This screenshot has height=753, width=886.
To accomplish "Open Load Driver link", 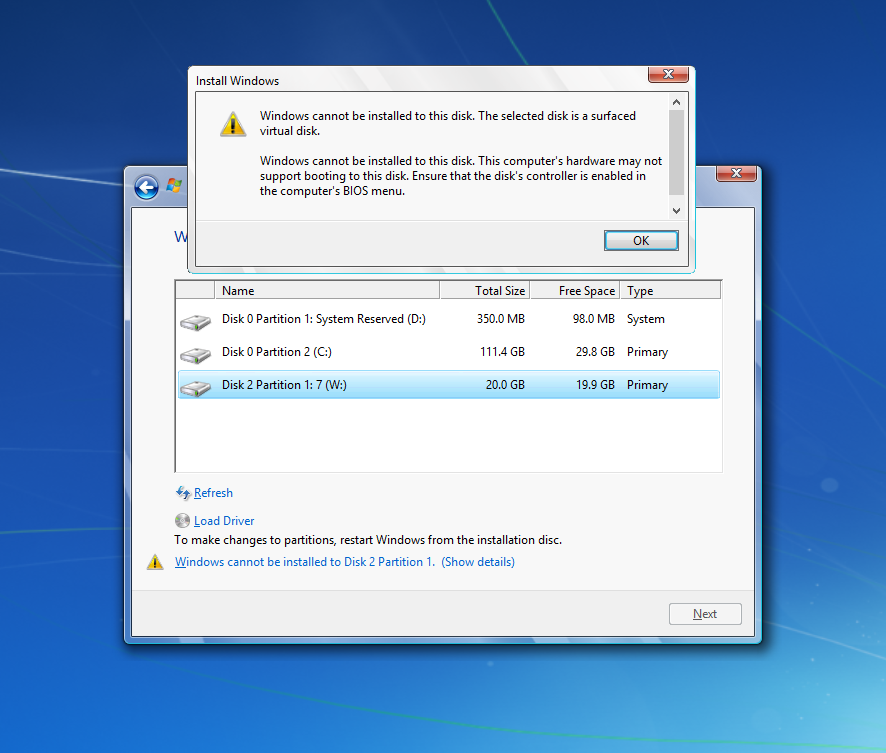I will [x=224, y=521].
